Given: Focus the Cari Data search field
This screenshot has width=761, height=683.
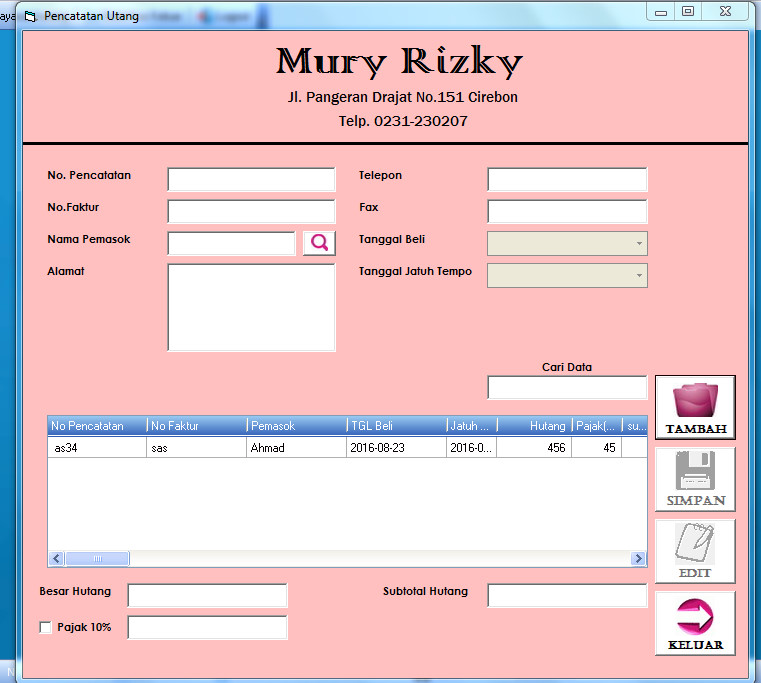Looking at the screenshot, I should click(566, 388).
